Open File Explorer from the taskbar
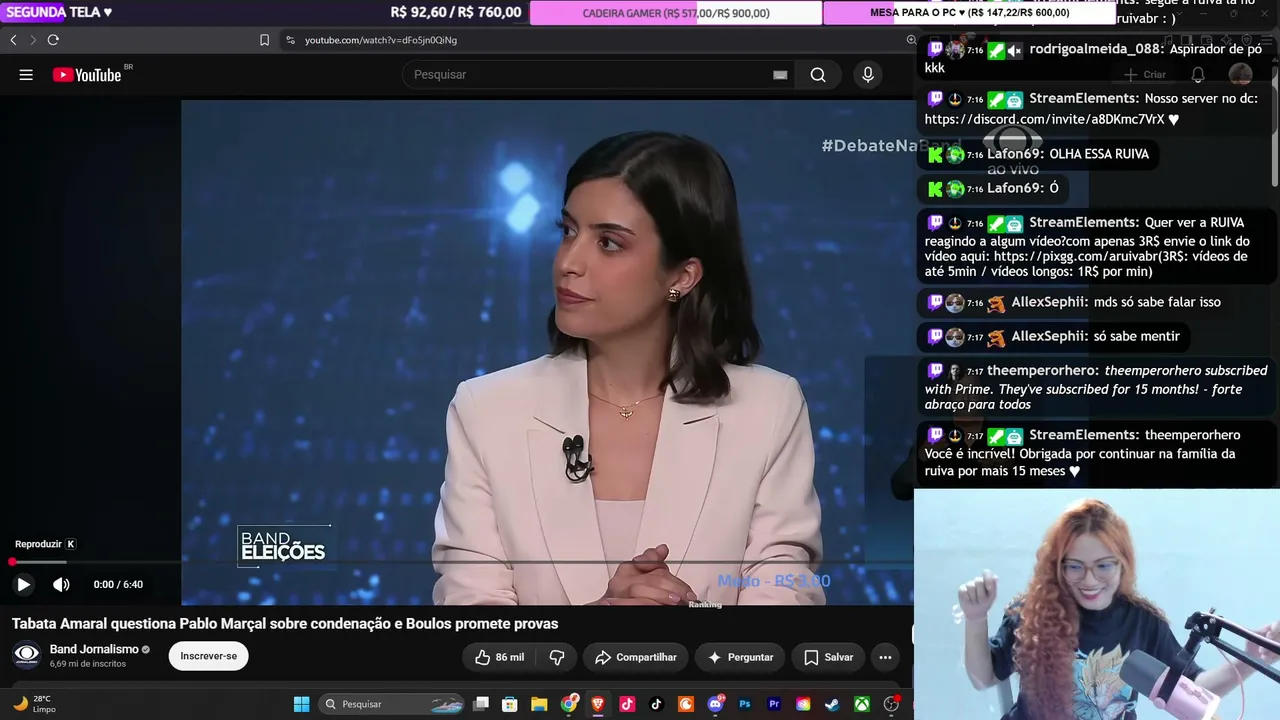 click(x=539, y=704)
